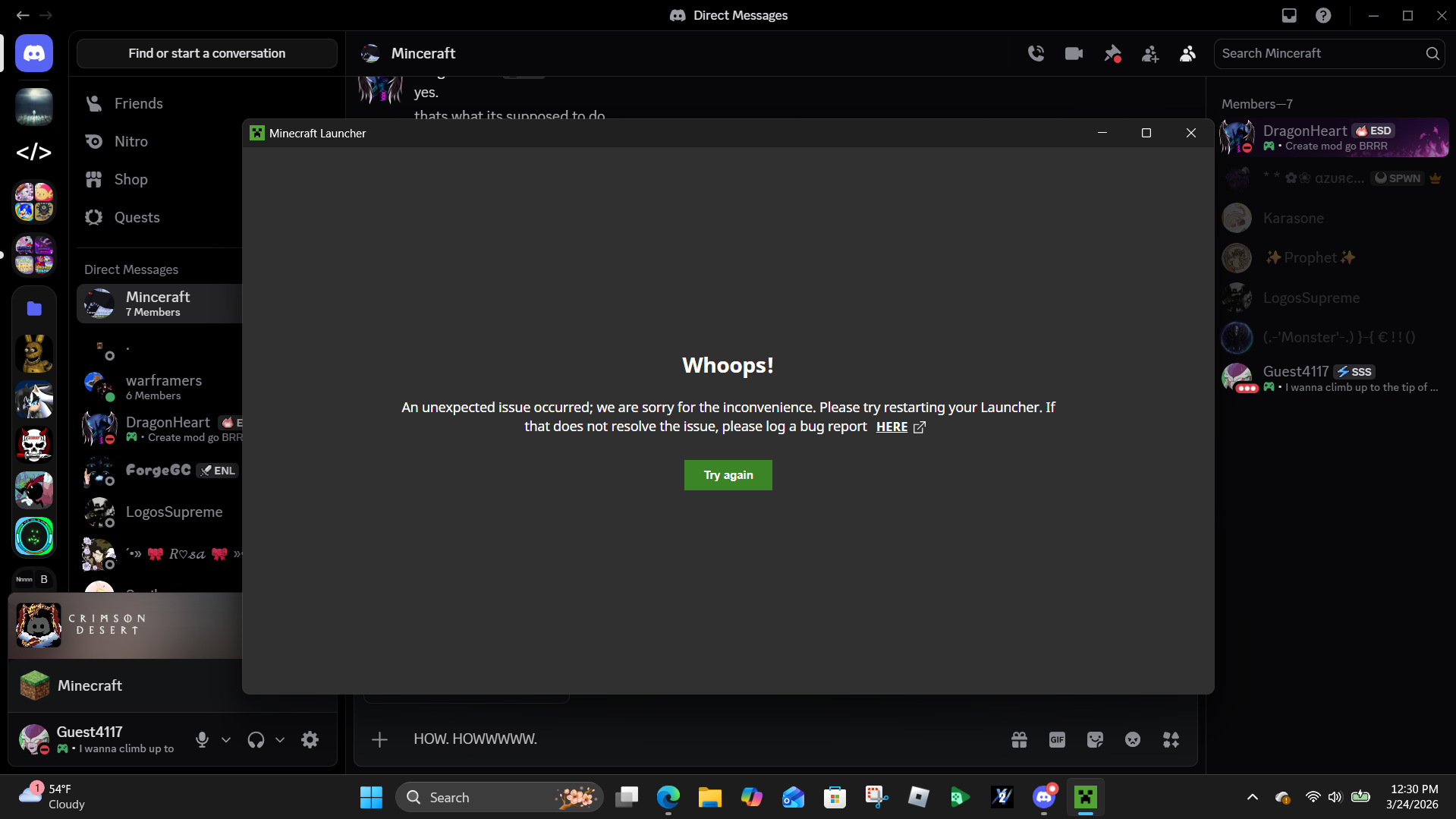The width and height of the screenshot is (1456, 819).
Task: Open Discord home direct messages icon
Action: (x=34, y=54)
